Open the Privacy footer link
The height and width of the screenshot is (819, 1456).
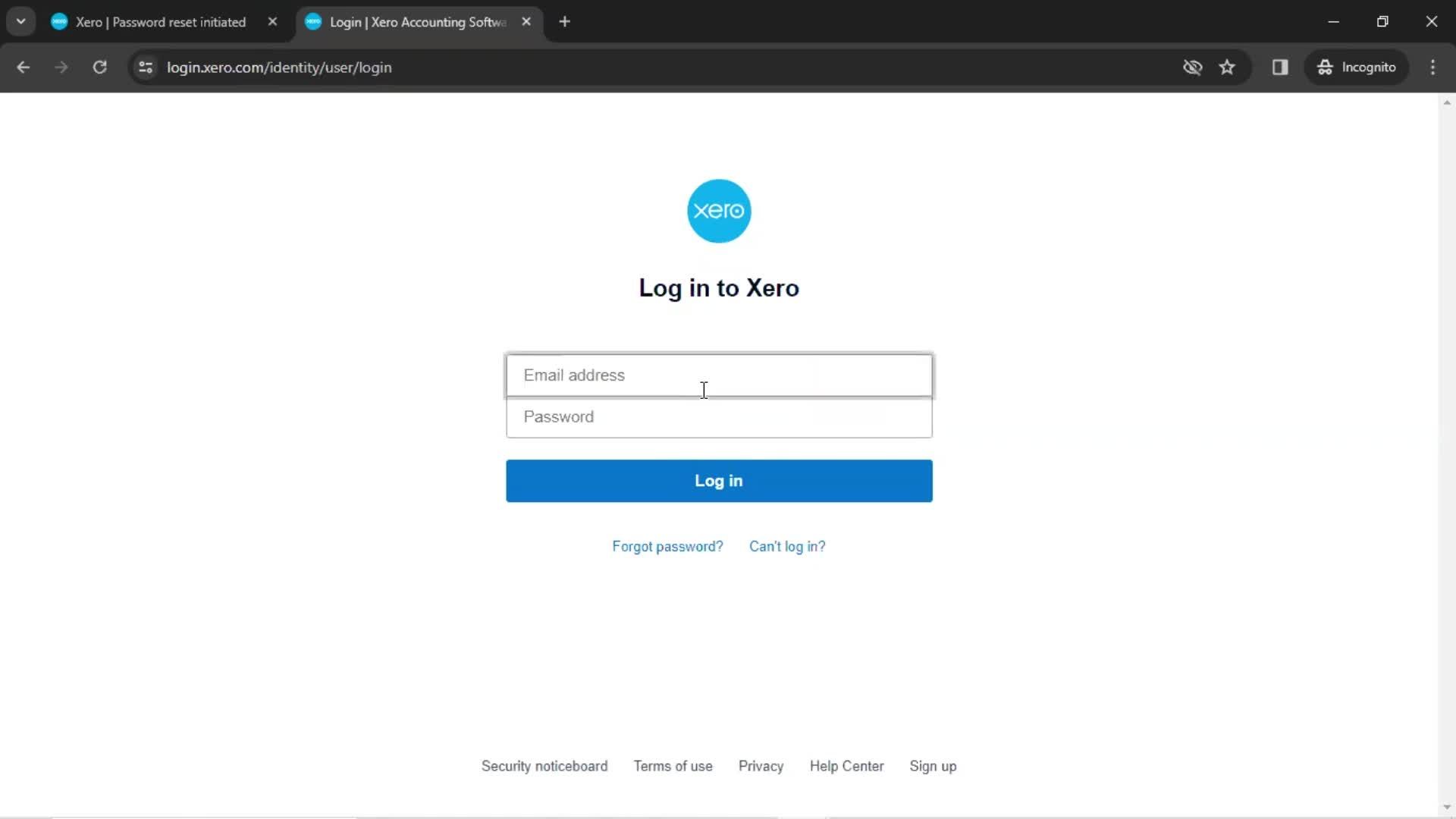pyautogui.click(x=761, y=766)
